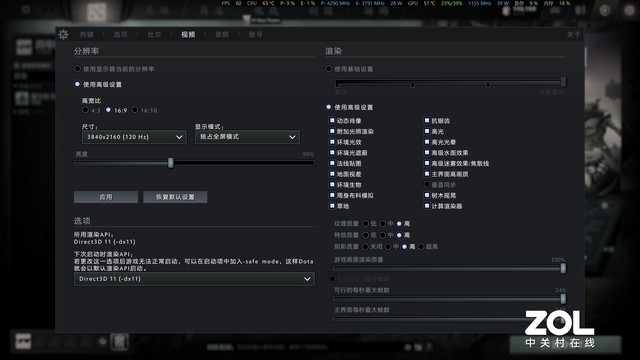This screenshot has height=360, width=640.
Task: Choose the 4:3 aspect ratio
Action: [85, 110]
